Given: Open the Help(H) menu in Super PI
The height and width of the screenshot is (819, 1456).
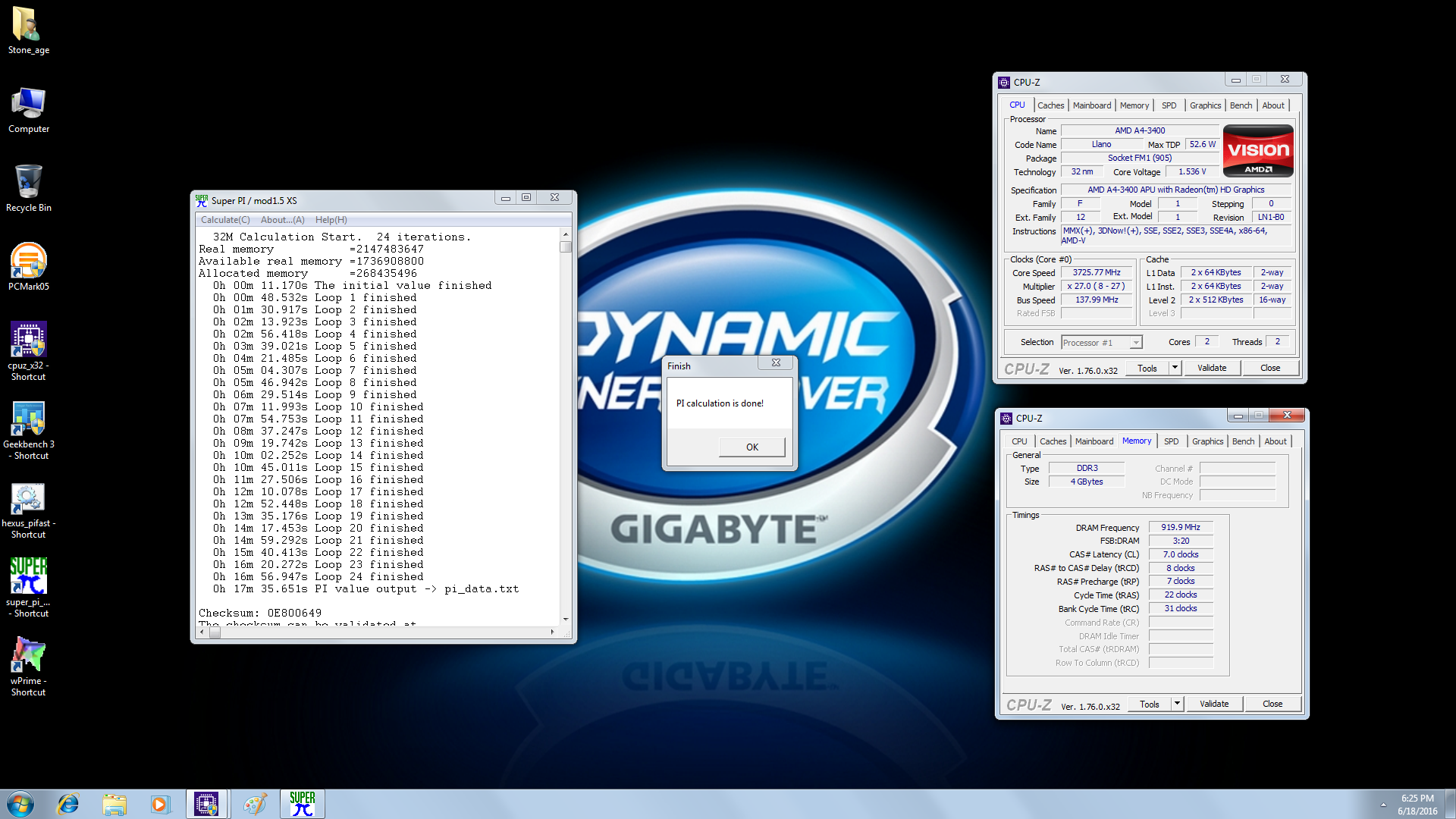Looking at the screenshot, I should point(331,220).
